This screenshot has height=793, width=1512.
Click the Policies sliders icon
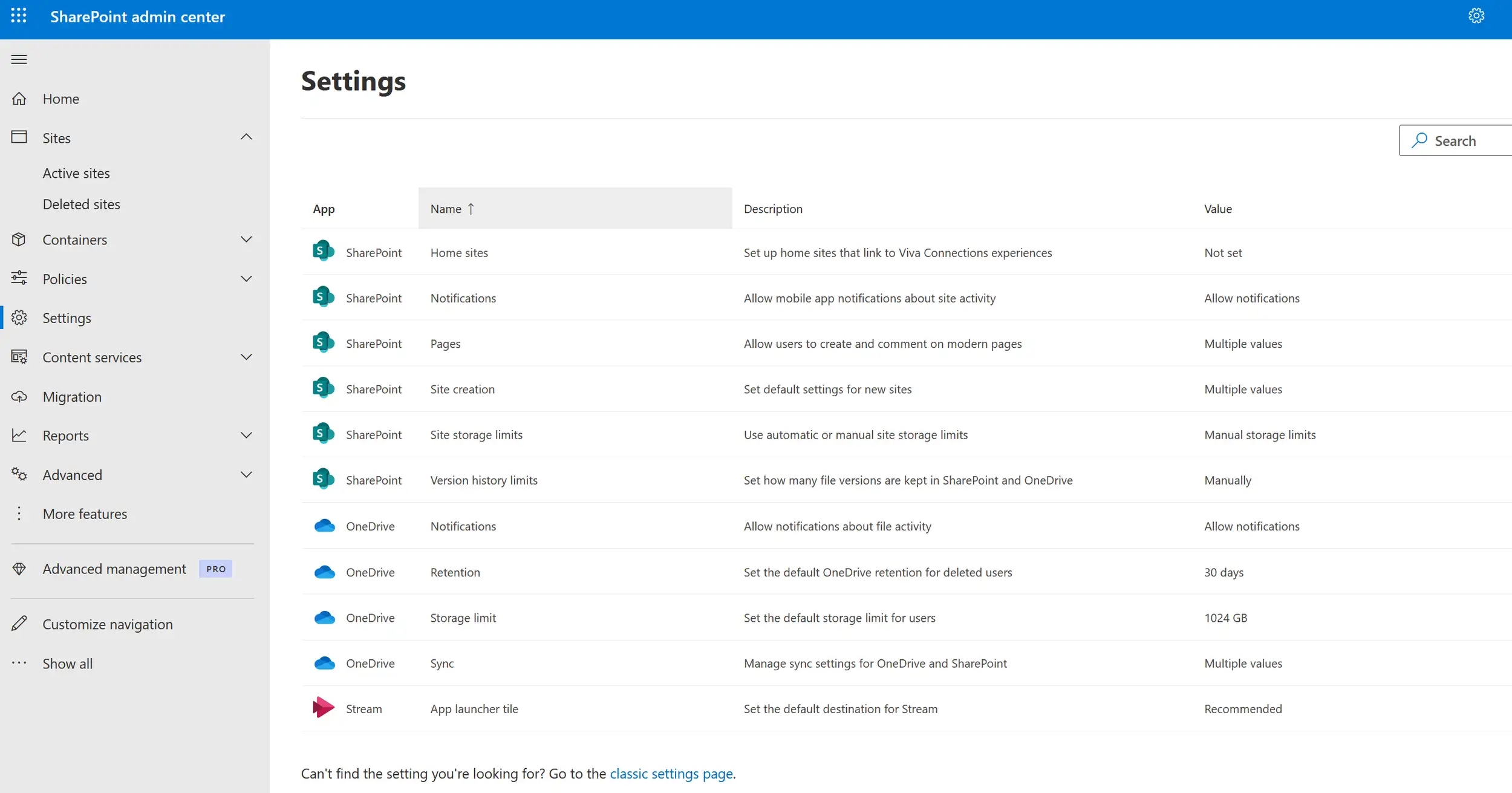[x=19, y=278]
